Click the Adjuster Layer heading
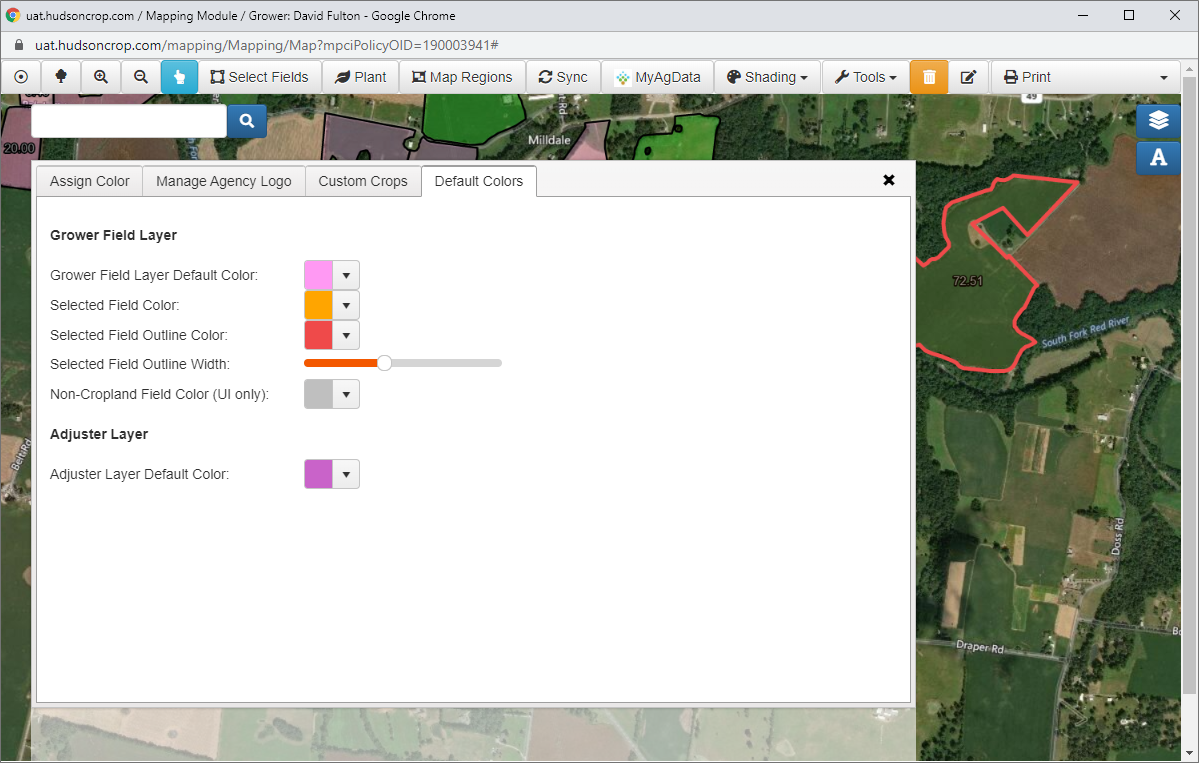 99,434
